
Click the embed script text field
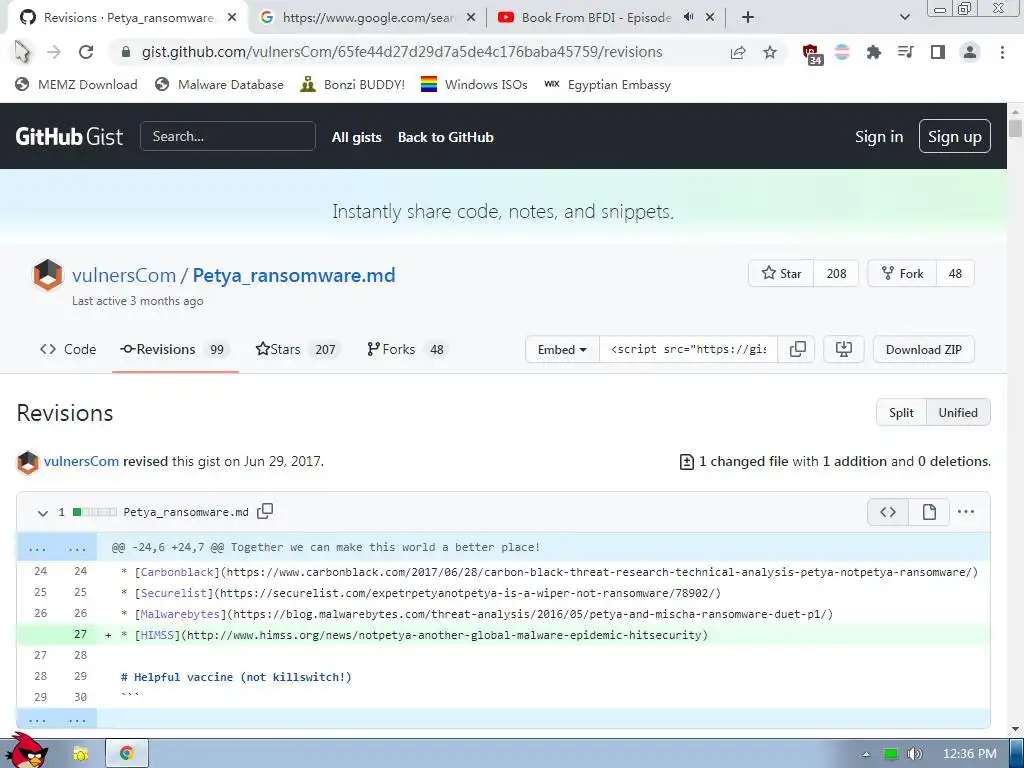[689, 349]
